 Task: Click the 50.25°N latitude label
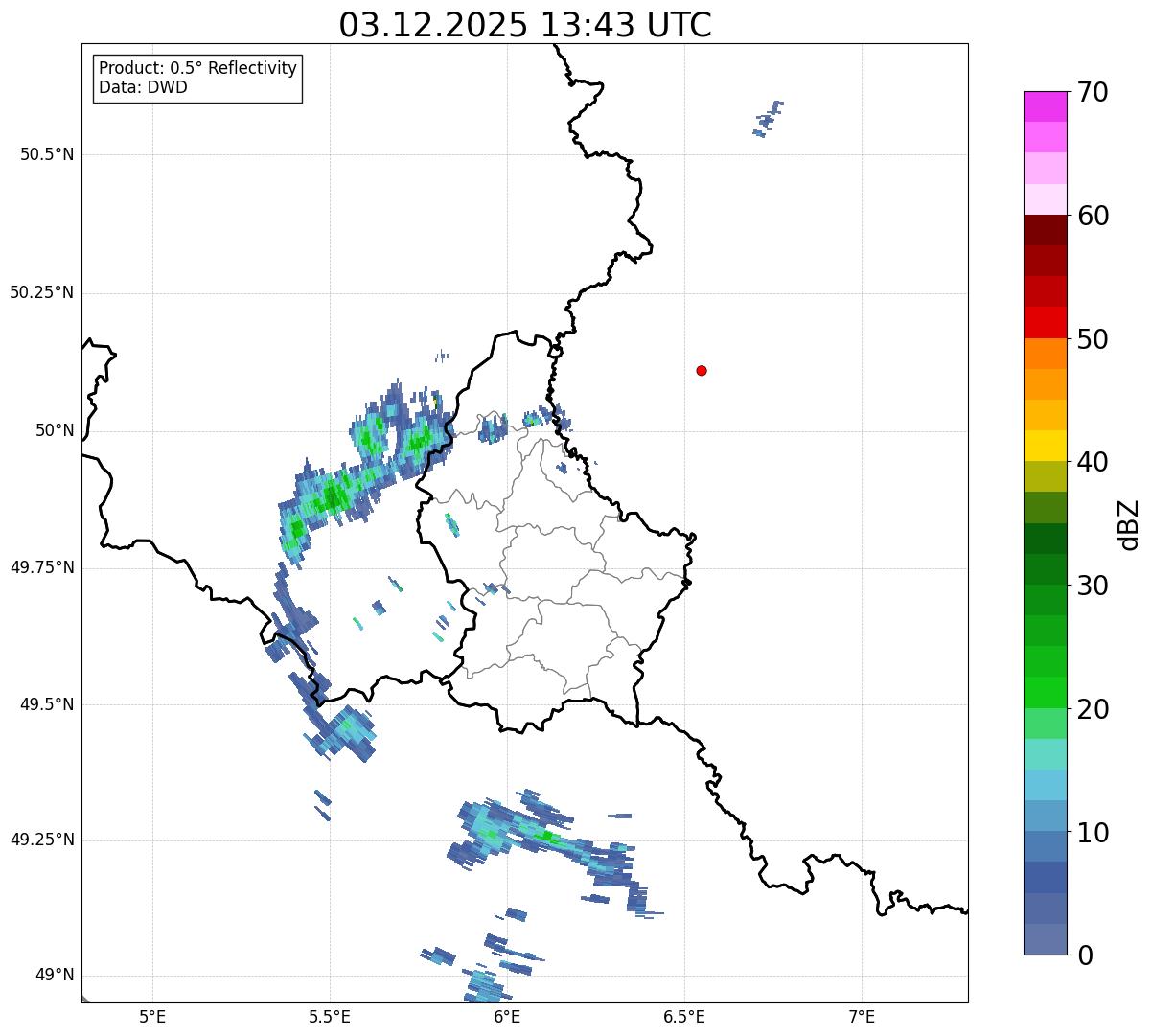point(42,292)
